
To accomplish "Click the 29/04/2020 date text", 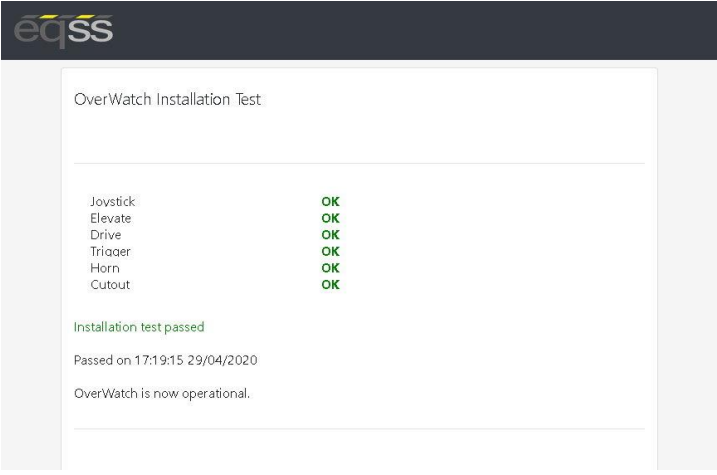I will pyautogui.click(x=222, y=360).
